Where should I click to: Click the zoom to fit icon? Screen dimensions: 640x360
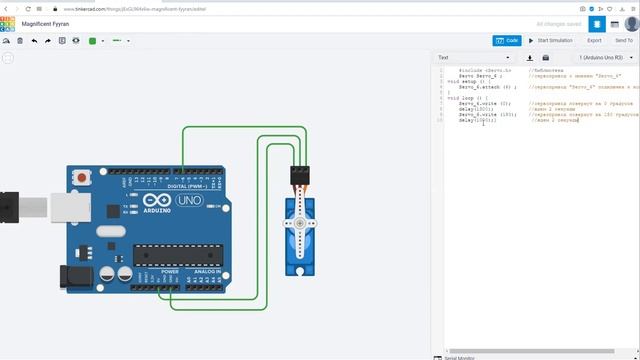click(8, 58)
